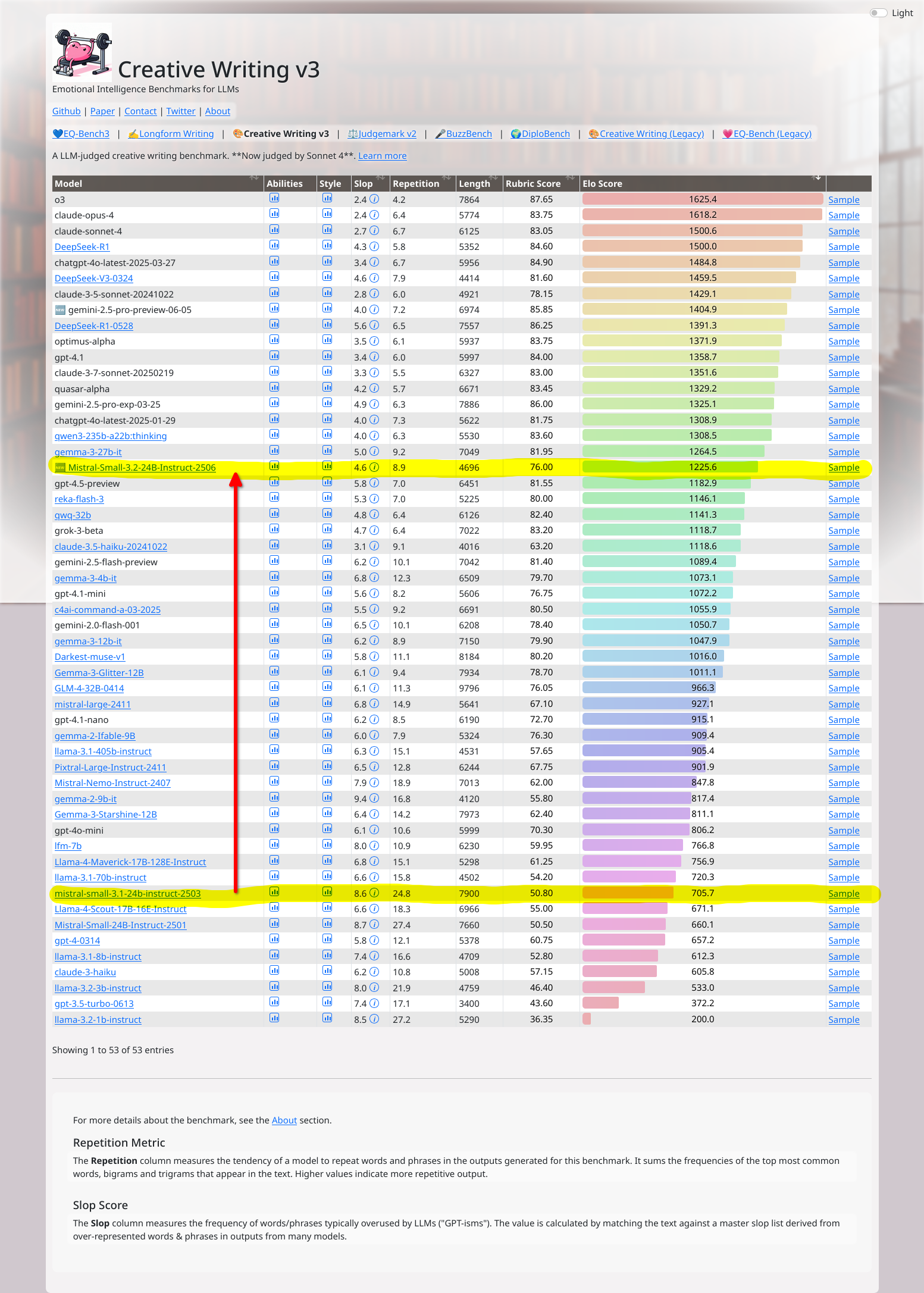Open Abilities chart icon for grok-3-beta
The width and height of the screenshot is (924, 1293).
(274, 529)
